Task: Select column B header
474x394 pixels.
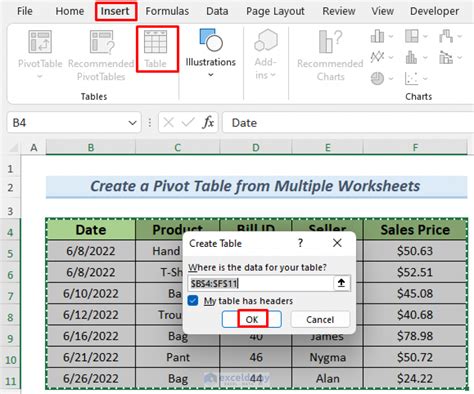Action: (91, 147)
